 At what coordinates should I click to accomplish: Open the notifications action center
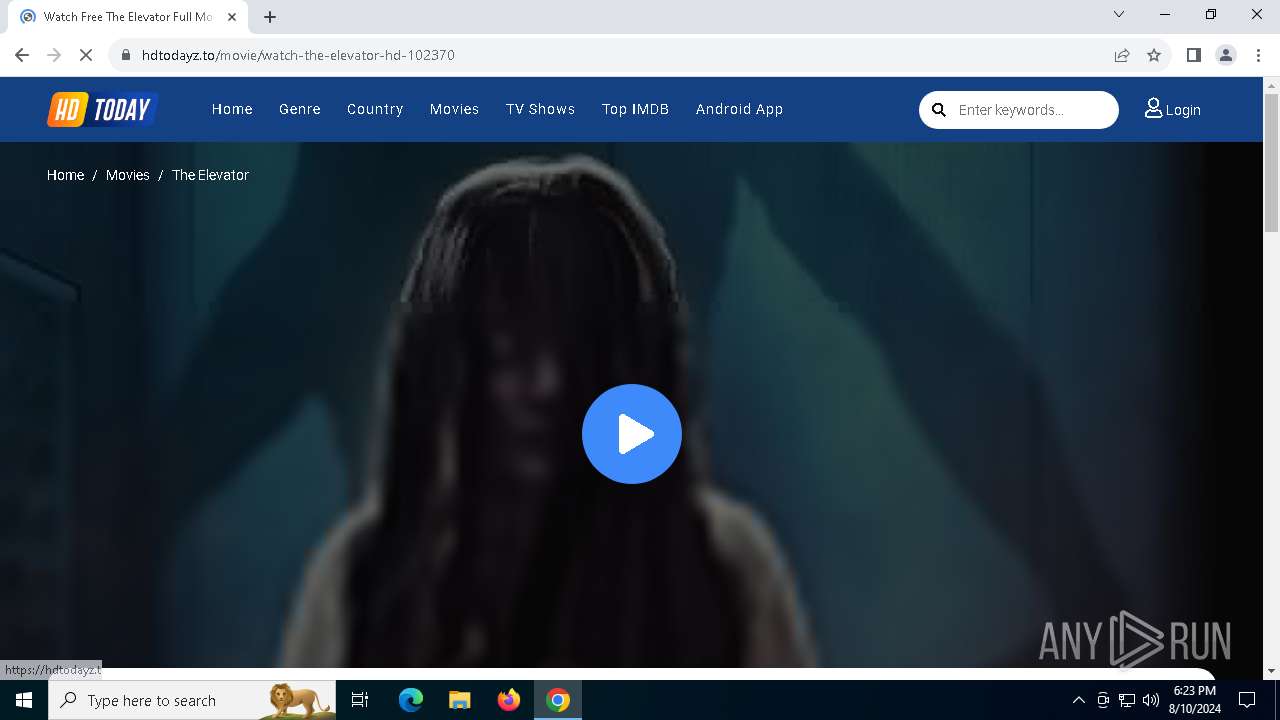[1247, 700]
